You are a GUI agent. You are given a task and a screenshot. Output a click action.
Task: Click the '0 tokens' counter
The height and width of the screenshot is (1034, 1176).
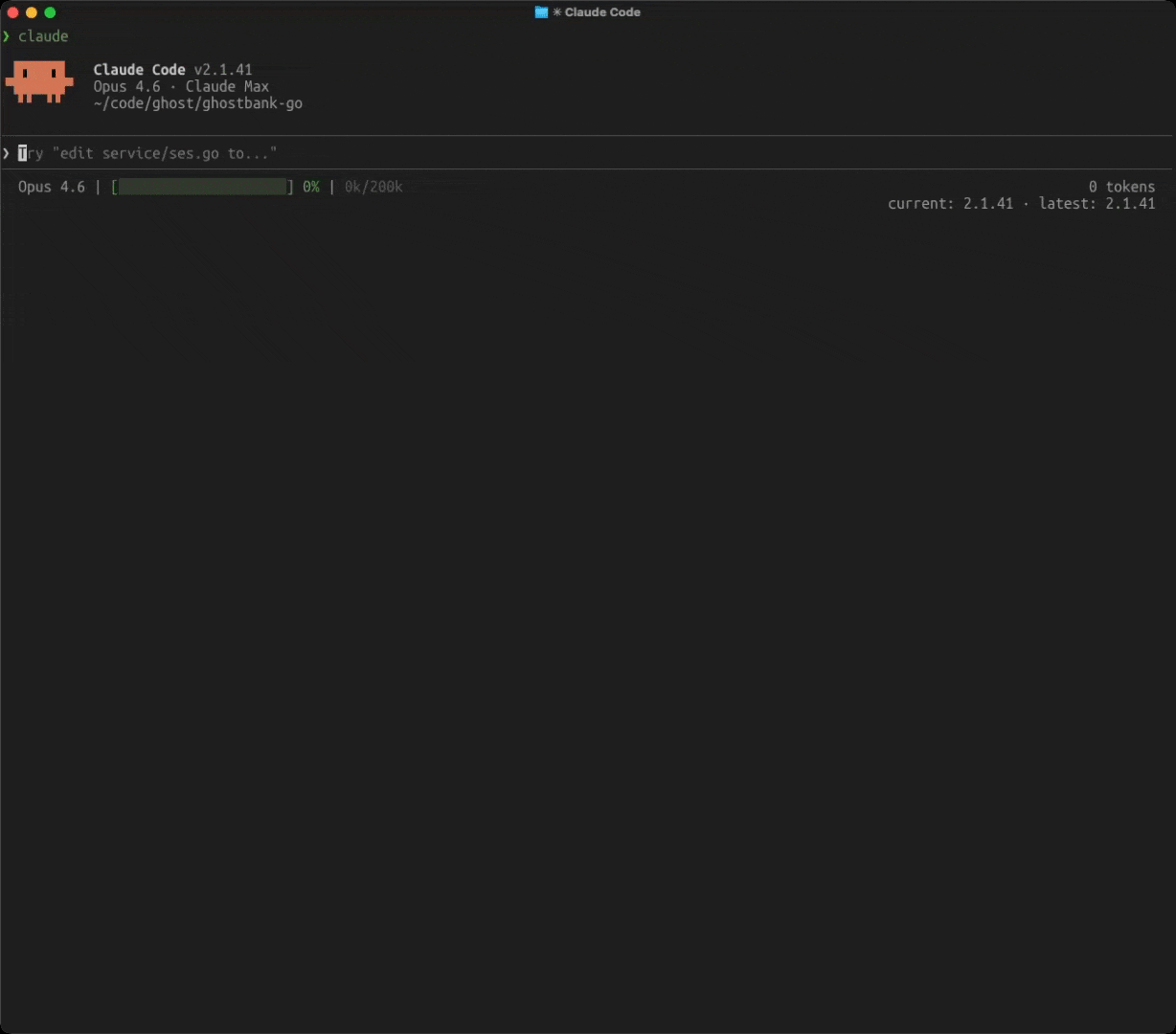coord(1121,187)
